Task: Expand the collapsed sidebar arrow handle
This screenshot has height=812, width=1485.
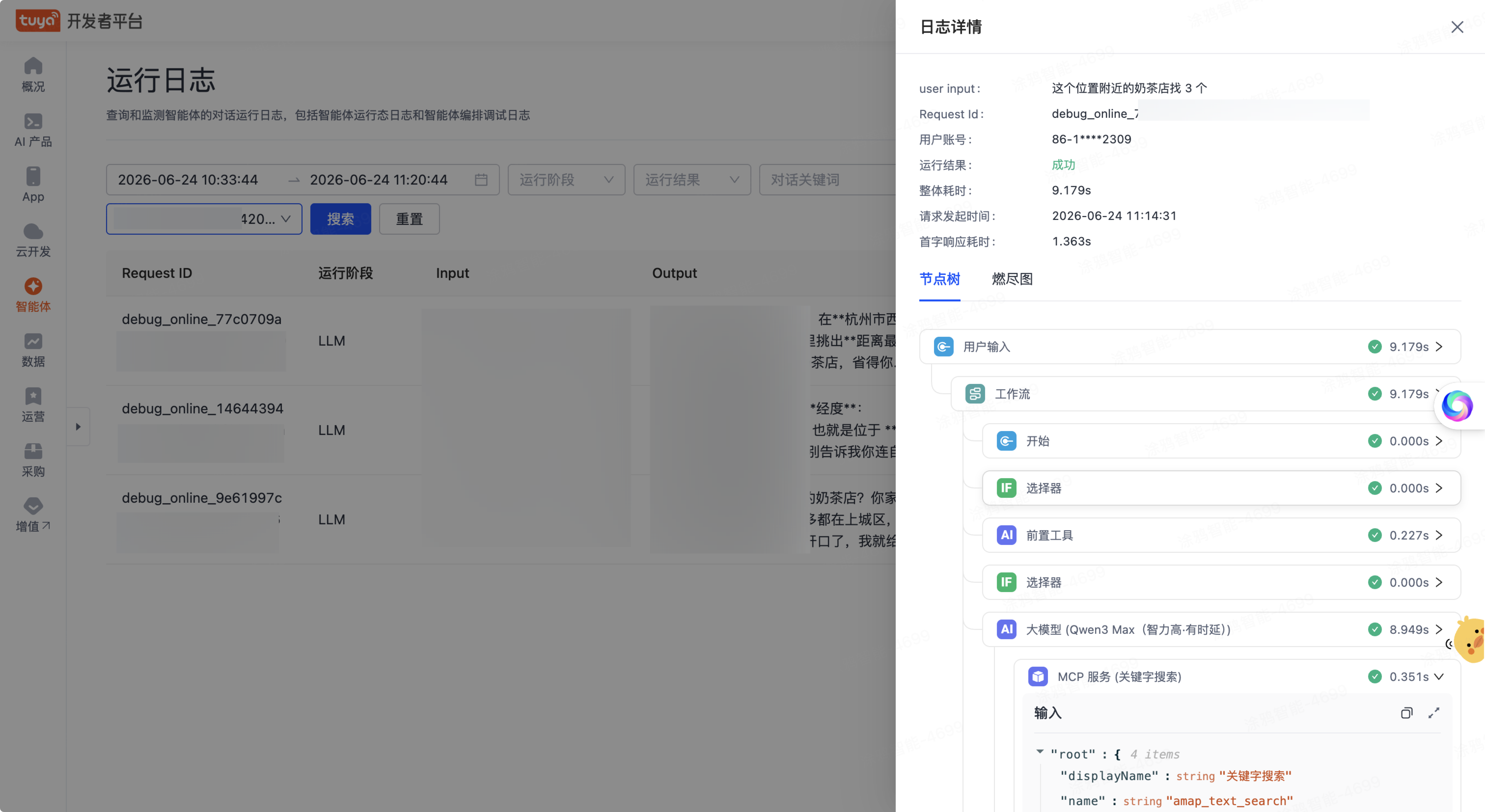Action: [x=78, y=426]
